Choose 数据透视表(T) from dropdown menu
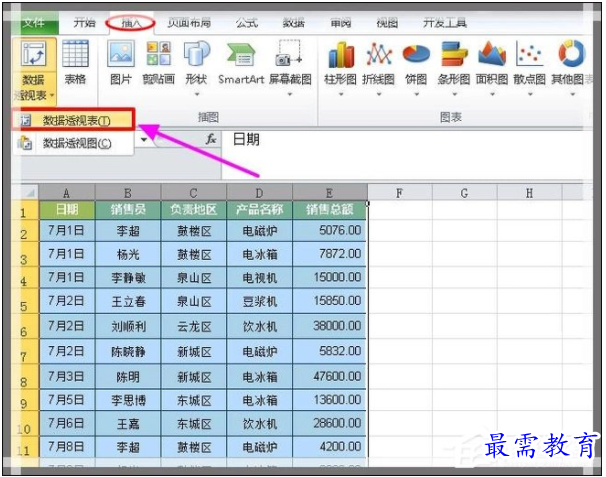Viewport: 606px width, 477px height. pos(73,121)
